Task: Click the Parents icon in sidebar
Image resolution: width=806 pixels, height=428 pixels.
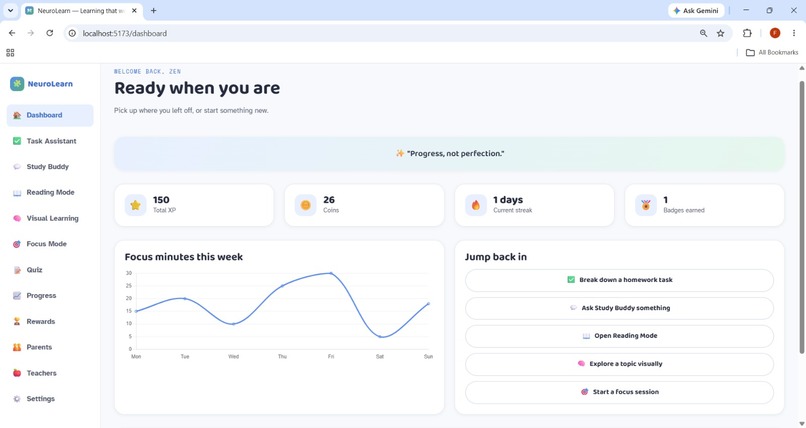Action: pos(17,347)
